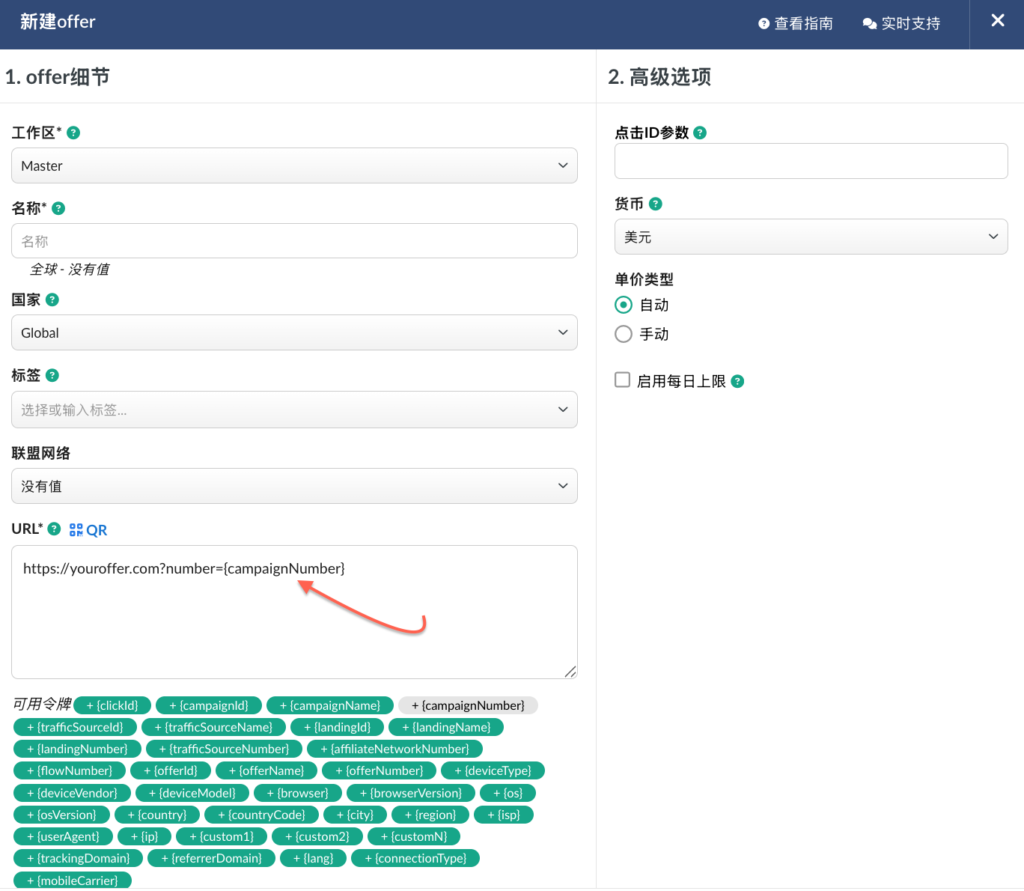Enable the 启用每日上限 checkbox

pos(622,380)
